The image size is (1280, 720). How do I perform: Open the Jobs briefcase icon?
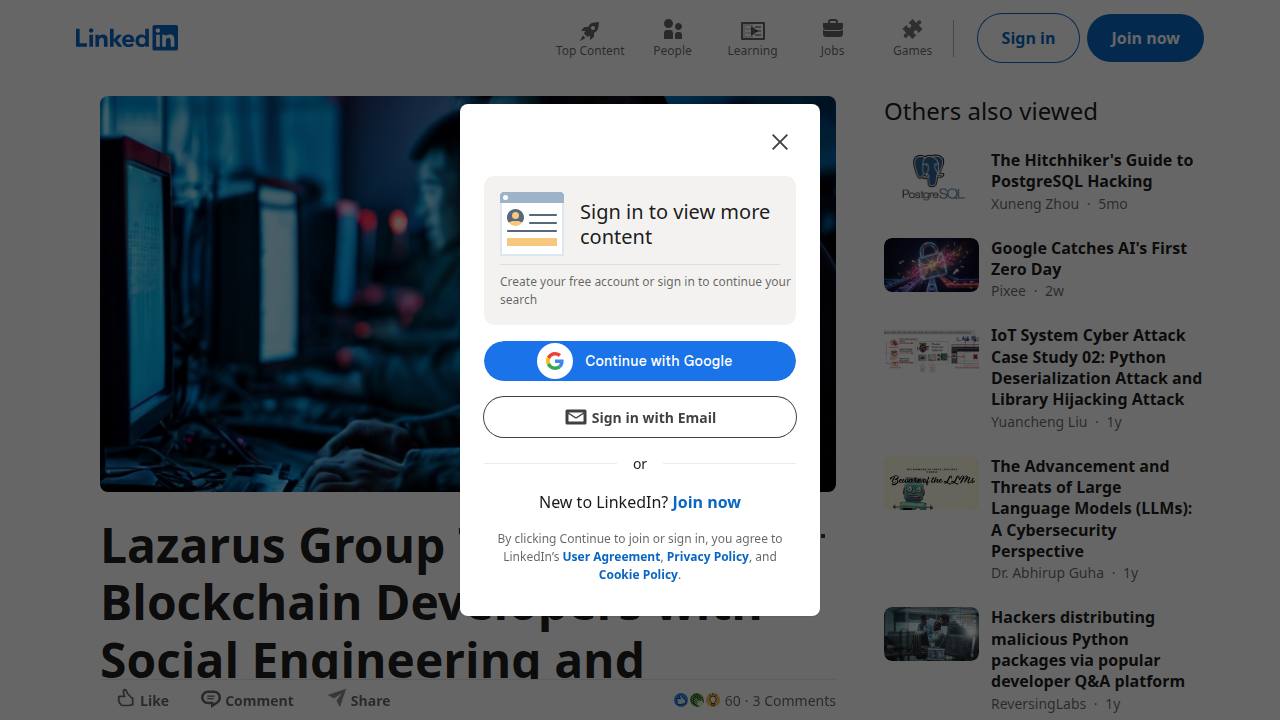[832, 29]
